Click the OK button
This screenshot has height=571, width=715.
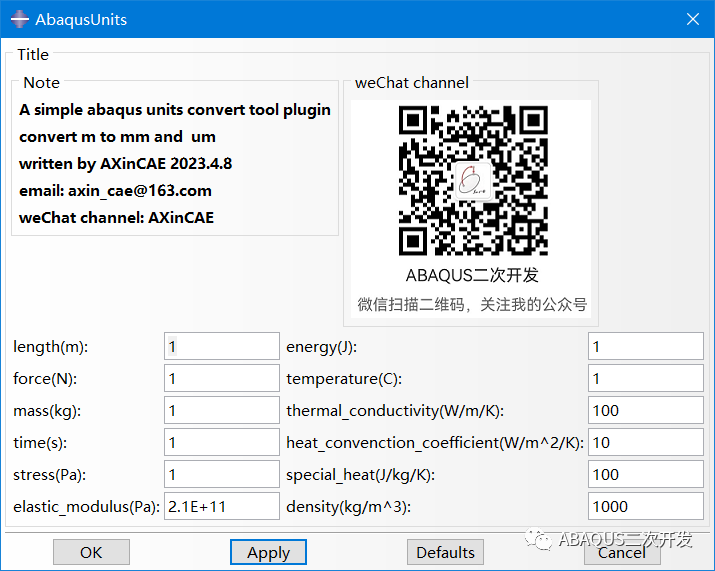tap(91, 552)
